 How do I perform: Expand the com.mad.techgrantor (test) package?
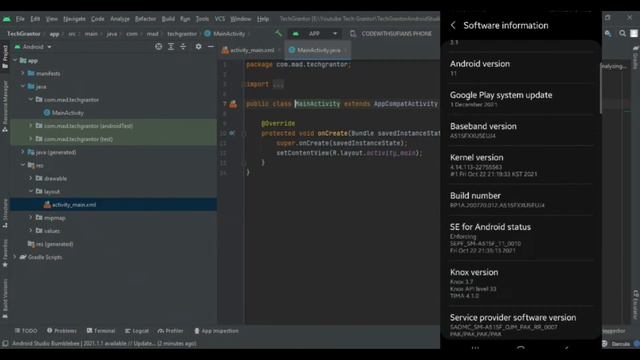click(31, 139)
